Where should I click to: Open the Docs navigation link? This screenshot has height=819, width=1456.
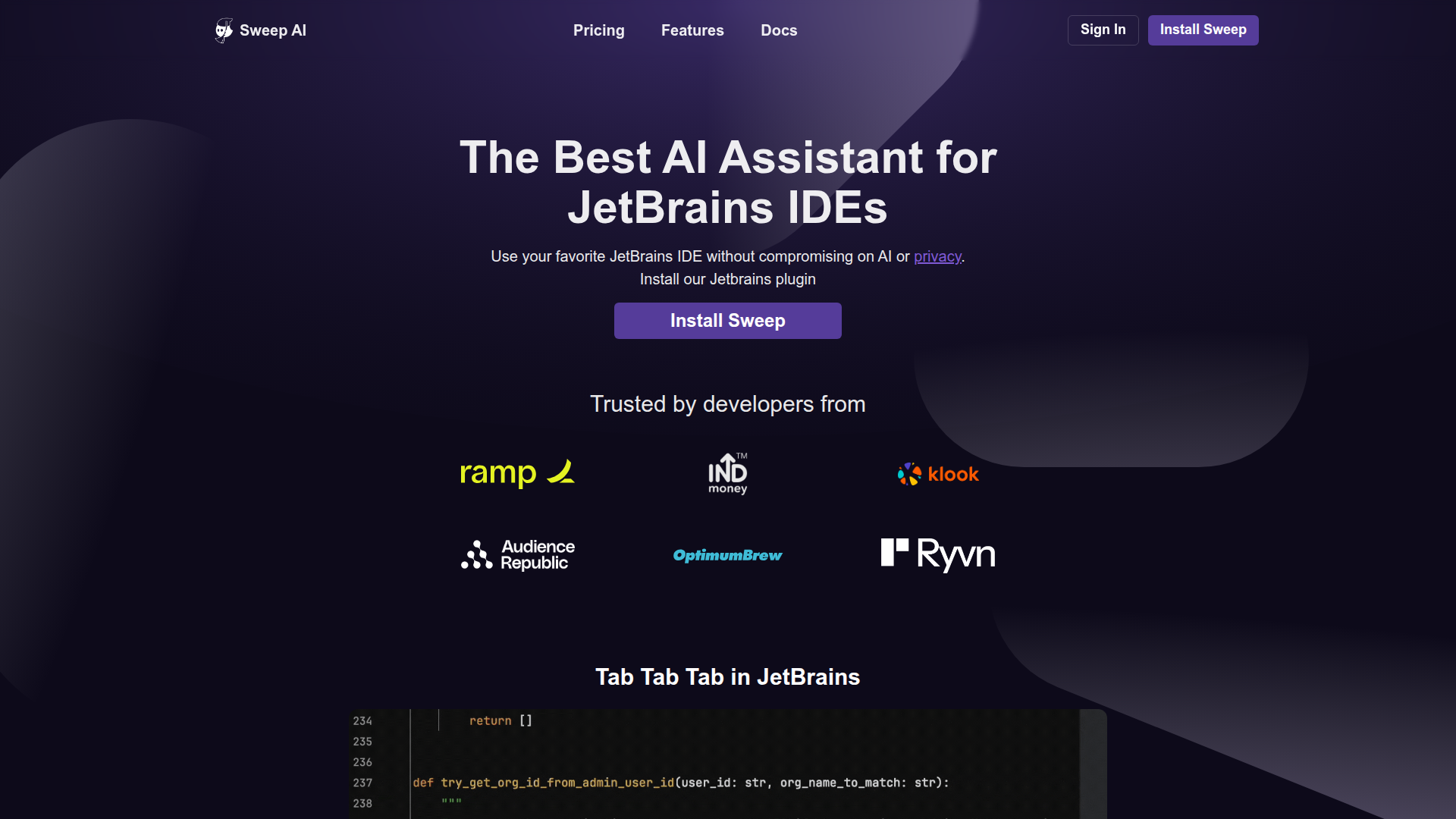(779, 30)
